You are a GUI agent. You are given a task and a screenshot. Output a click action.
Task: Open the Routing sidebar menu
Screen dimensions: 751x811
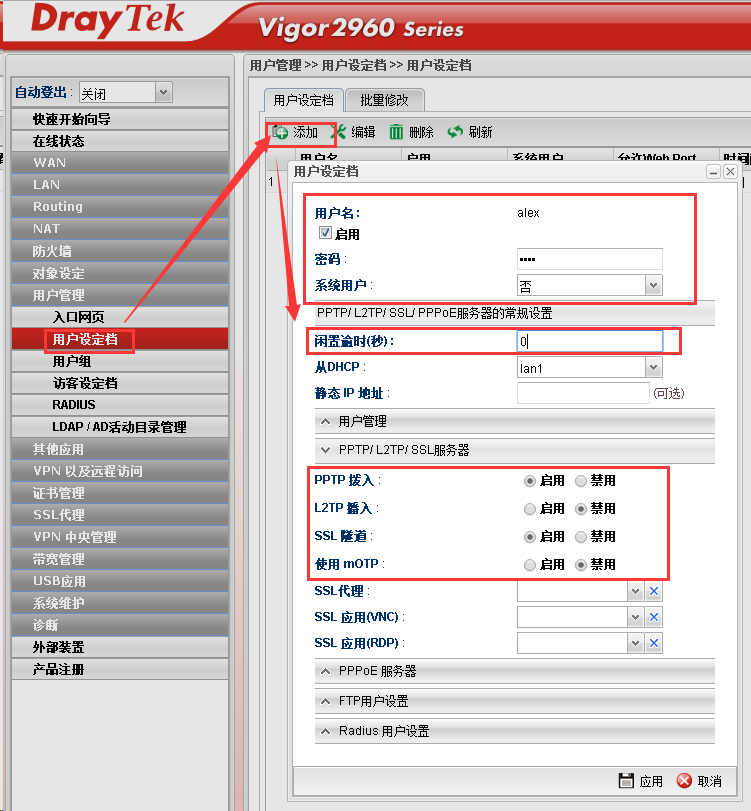[120, 207]
